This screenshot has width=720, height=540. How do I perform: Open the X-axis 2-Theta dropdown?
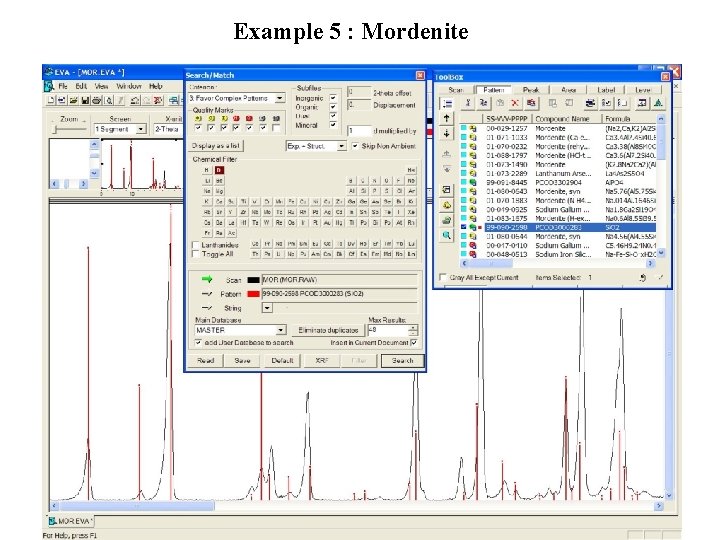click(169, 129)
